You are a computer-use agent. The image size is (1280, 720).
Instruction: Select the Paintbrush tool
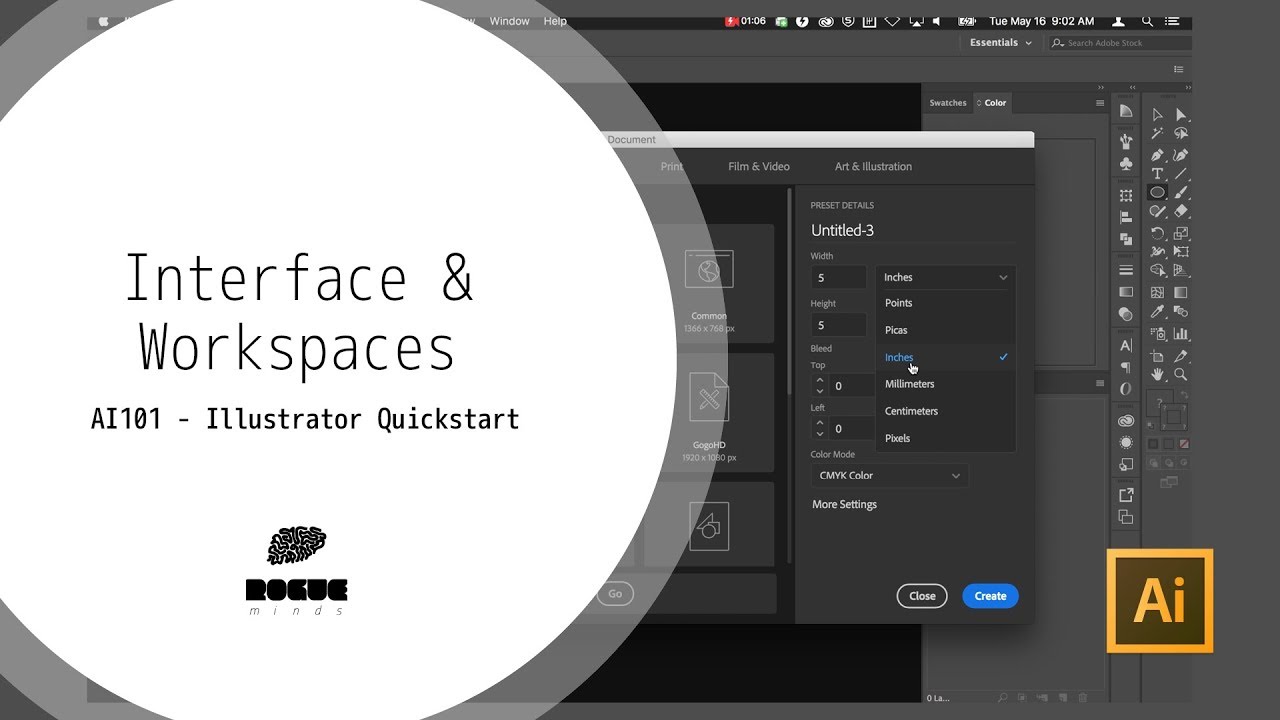pyautogui.click(x=1181, y=192)
